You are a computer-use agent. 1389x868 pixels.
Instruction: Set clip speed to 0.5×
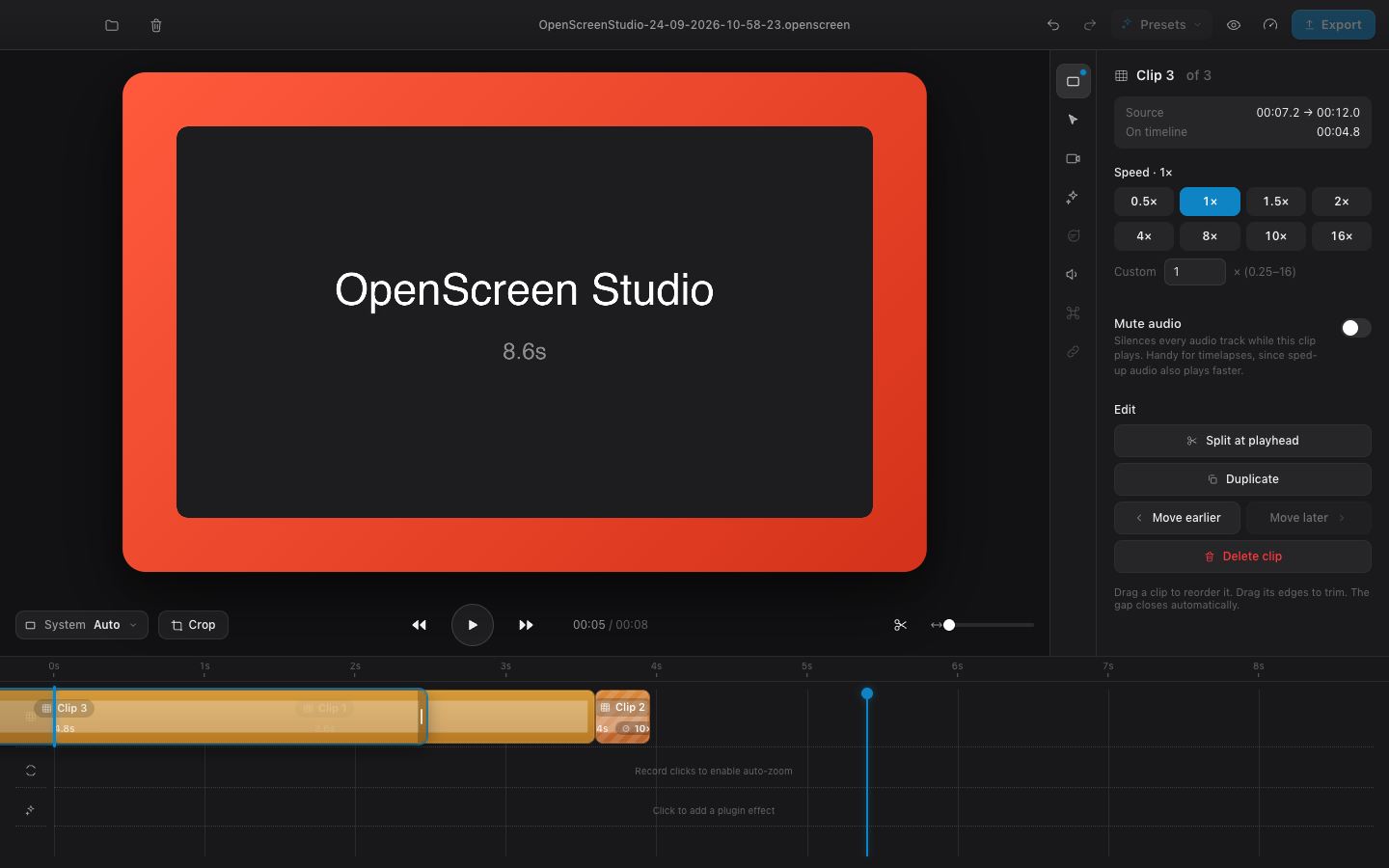[x=1144, y=202]
